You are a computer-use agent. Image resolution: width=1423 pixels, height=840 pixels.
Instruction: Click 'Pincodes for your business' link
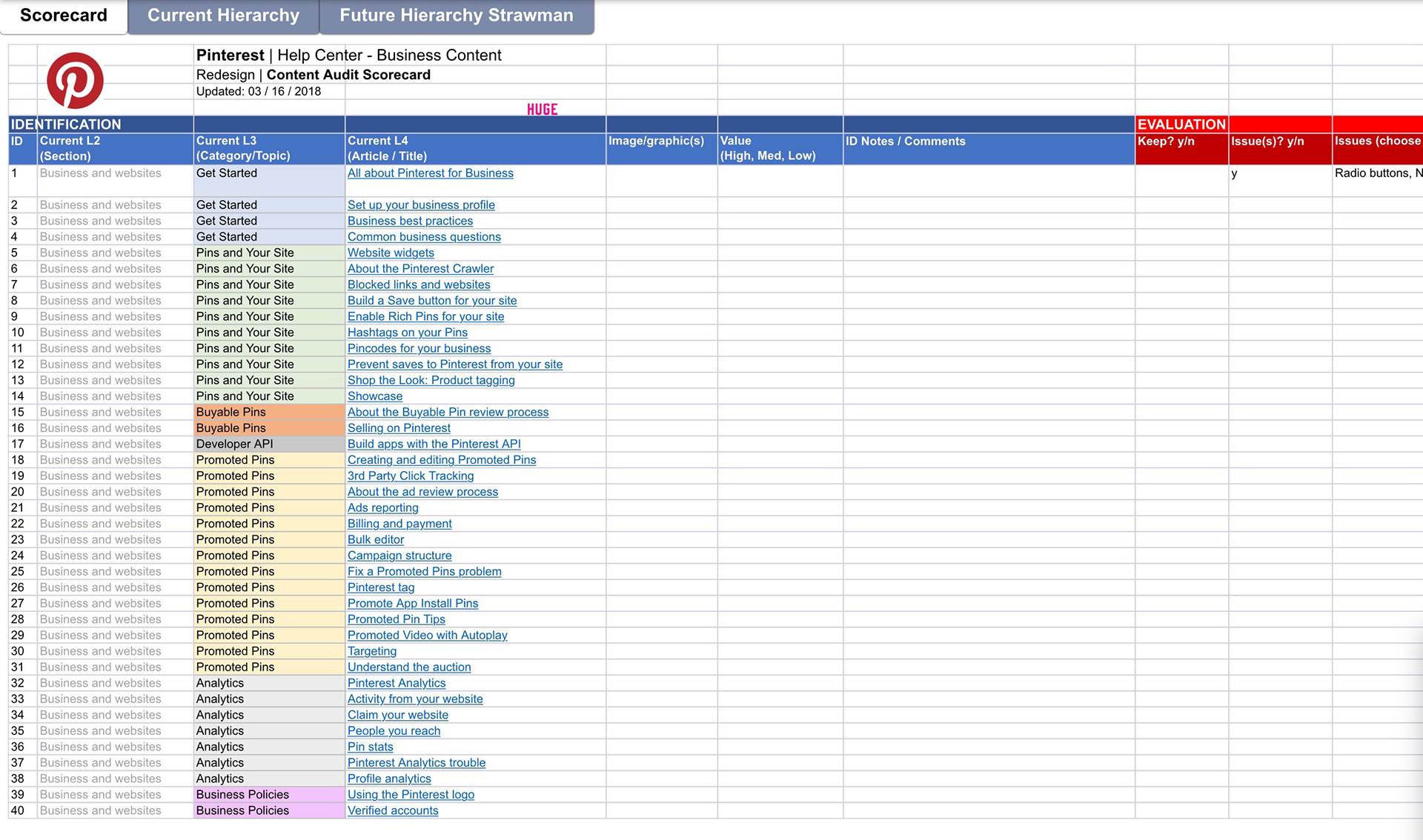click(419, 348)
